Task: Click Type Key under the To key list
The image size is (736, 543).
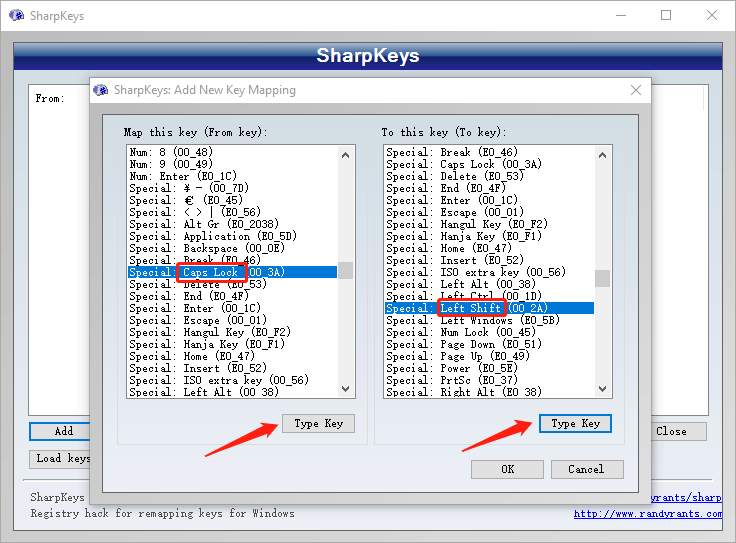Action: coord(575,423)
